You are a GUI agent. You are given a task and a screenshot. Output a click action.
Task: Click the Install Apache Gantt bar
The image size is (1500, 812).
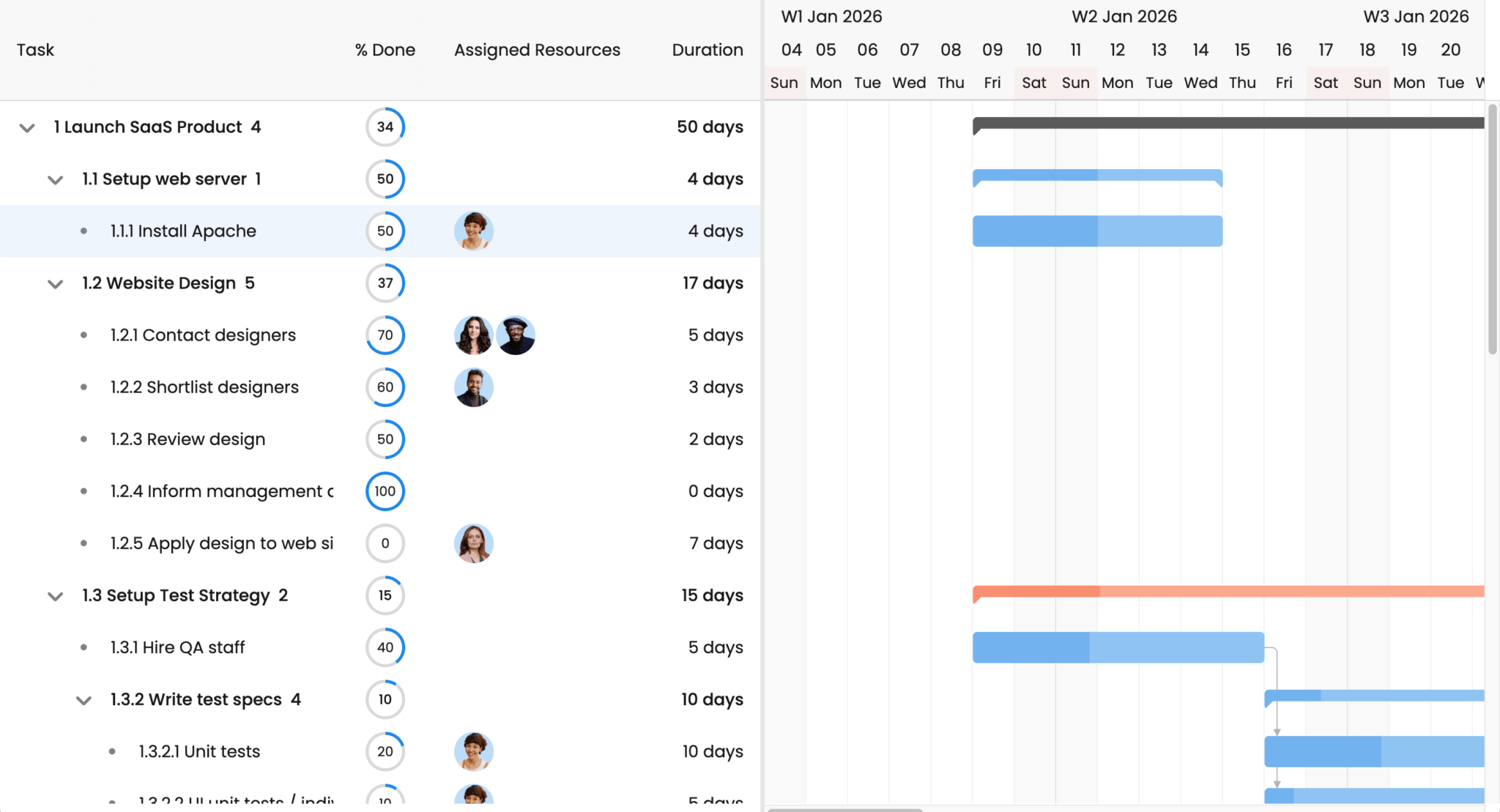coord(1097,231)
